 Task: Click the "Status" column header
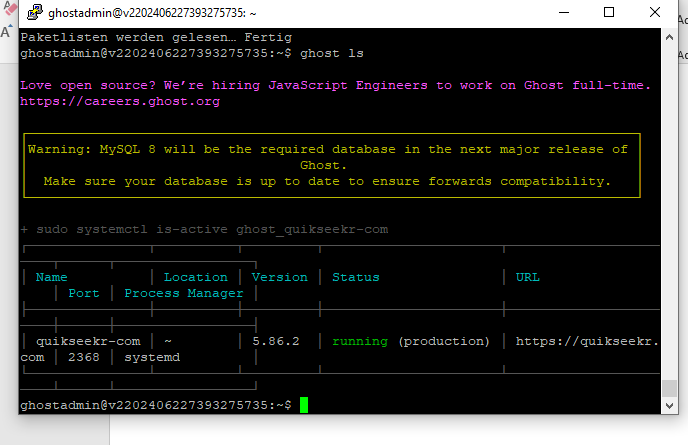pyautogui.click(x=356, y=277)
